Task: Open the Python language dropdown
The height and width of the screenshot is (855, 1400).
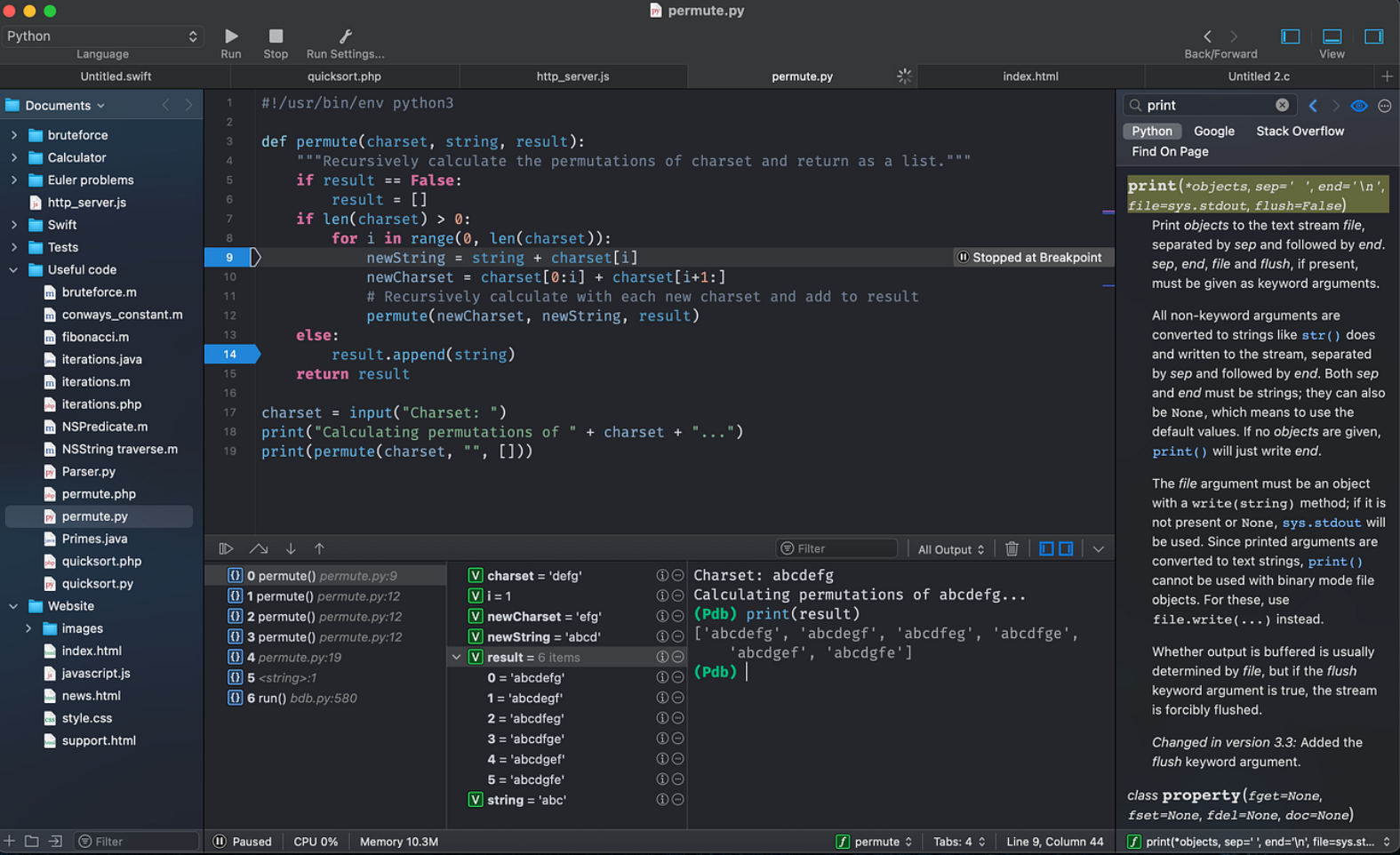Action: [101, 36]
